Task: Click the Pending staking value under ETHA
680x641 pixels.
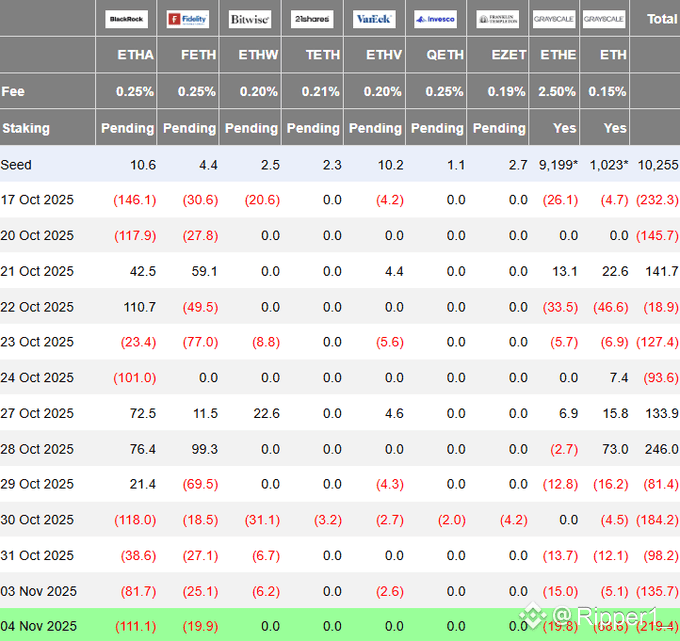Action: tap(128, 128)
